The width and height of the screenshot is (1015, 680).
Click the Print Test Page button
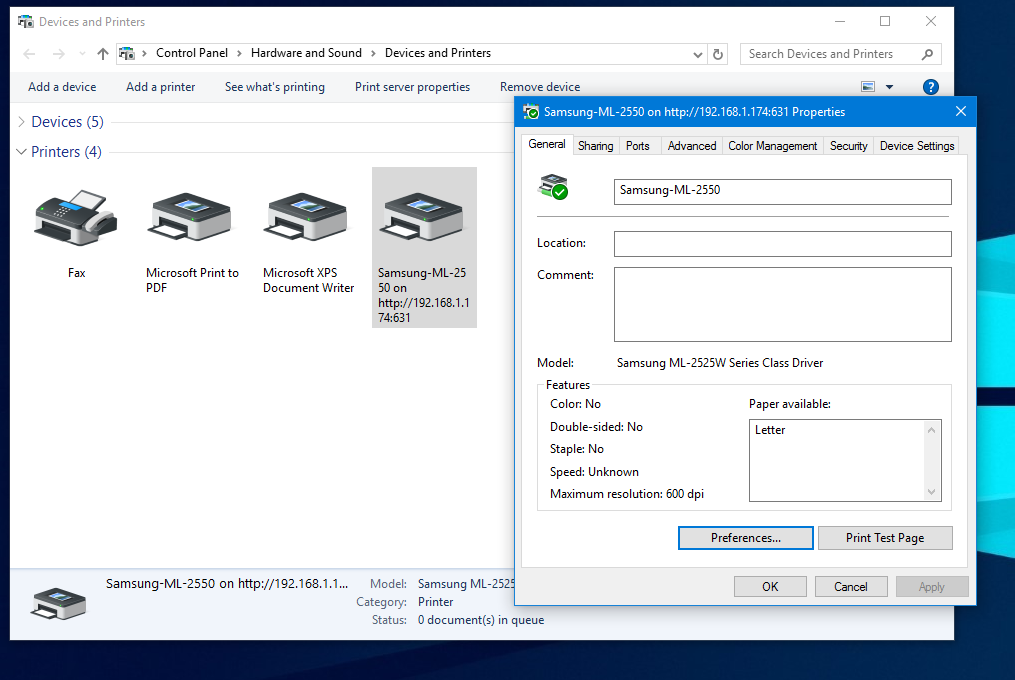[884, 538]
